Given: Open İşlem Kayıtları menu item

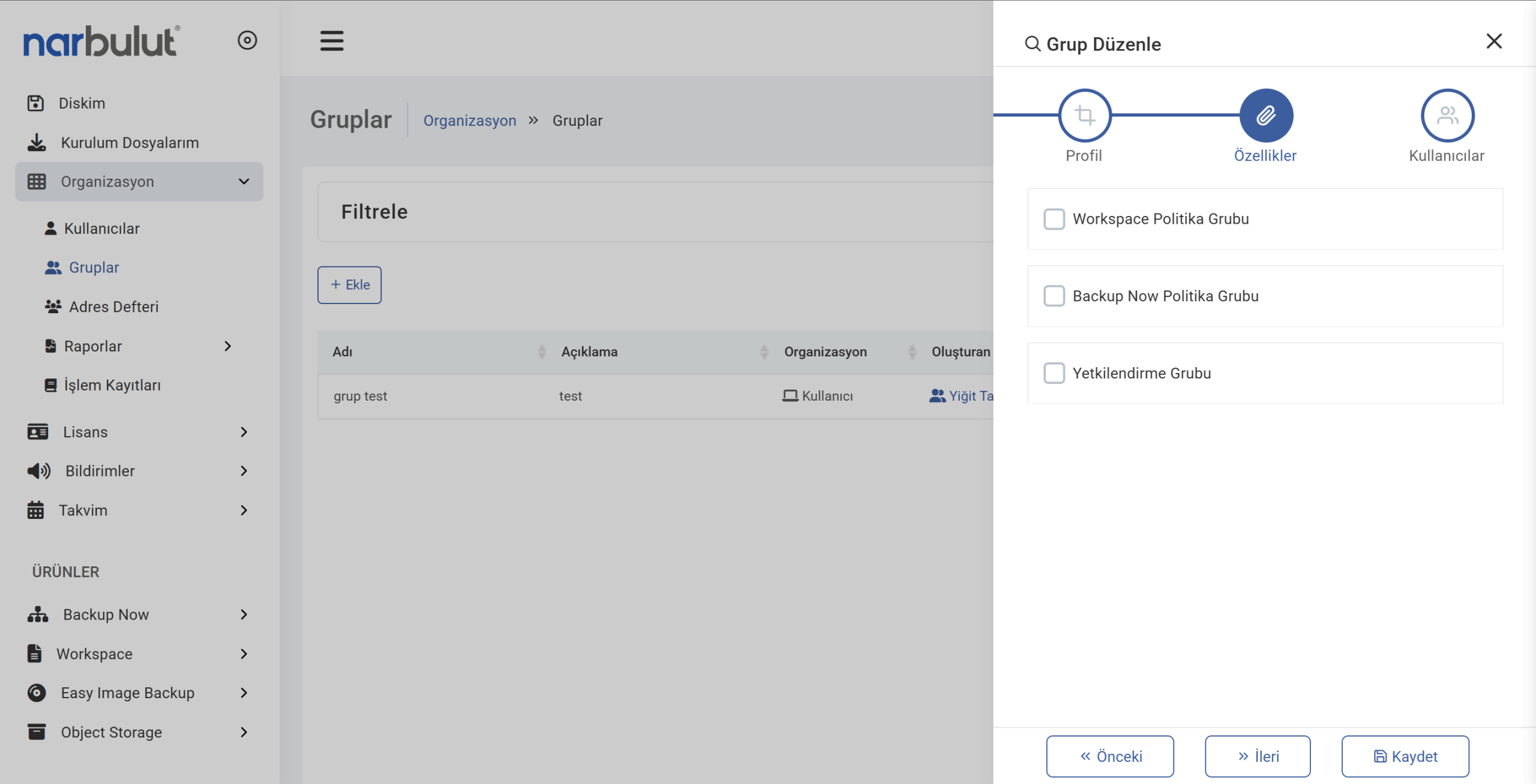Looking at the screenshot, I should (x=112, y=385).
